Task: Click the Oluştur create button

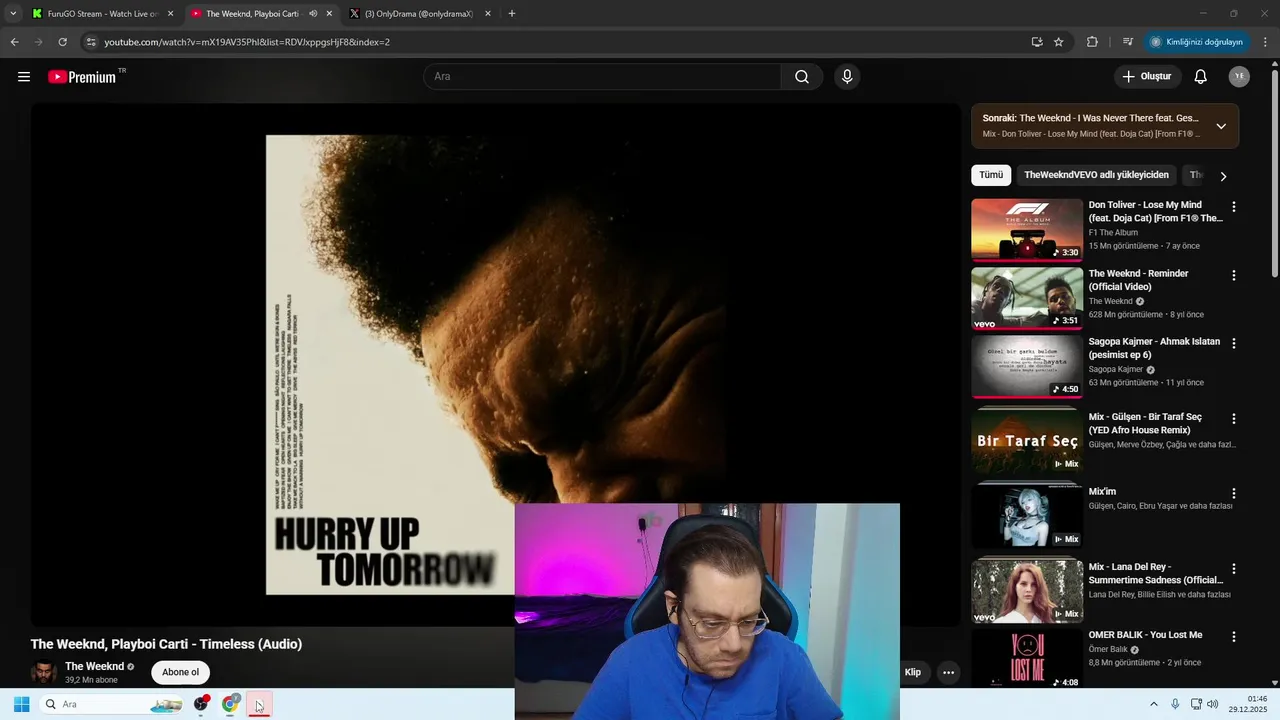Action: [1146, 77]
